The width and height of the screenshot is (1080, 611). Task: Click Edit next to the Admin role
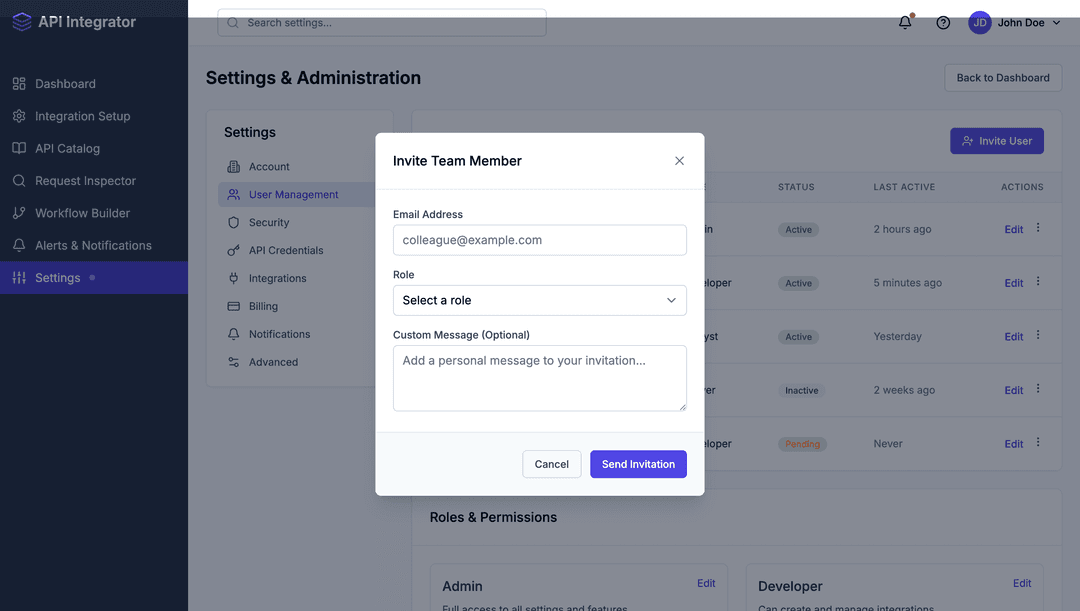(706, 583)
